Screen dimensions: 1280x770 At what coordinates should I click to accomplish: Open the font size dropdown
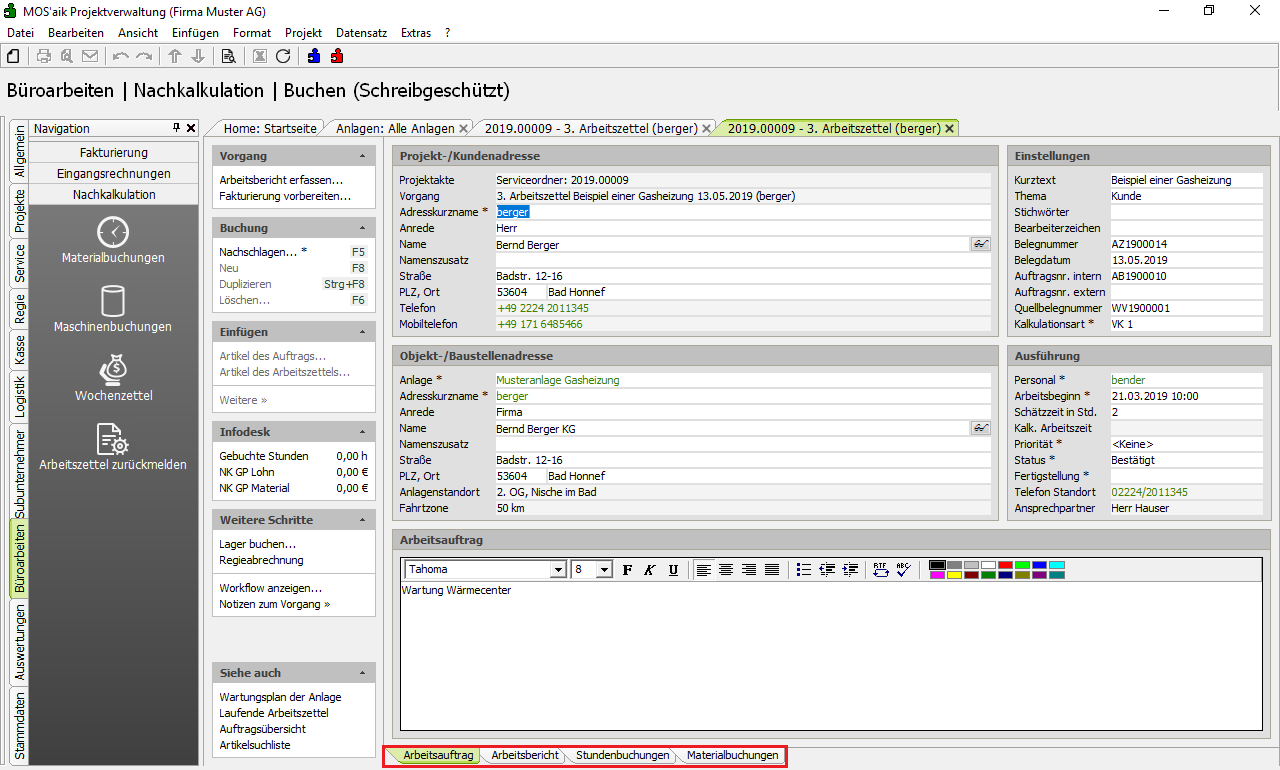(x=604, y=569)
